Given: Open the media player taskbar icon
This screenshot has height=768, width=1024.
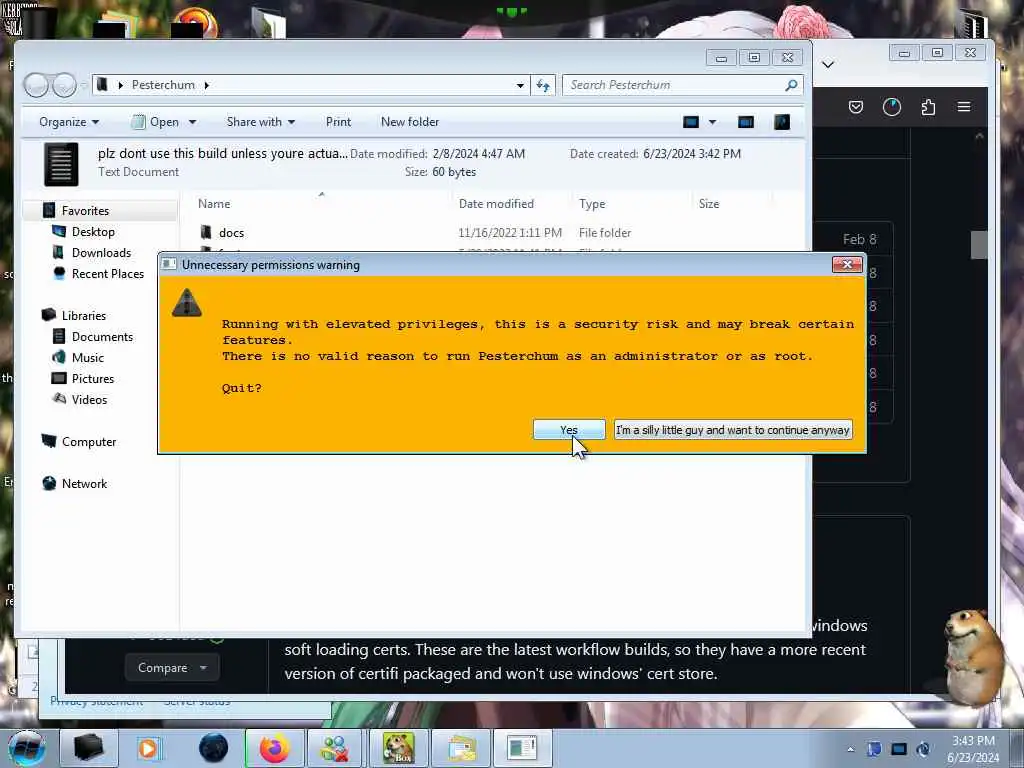Looking at the screenshot, I should click(148, 748).
